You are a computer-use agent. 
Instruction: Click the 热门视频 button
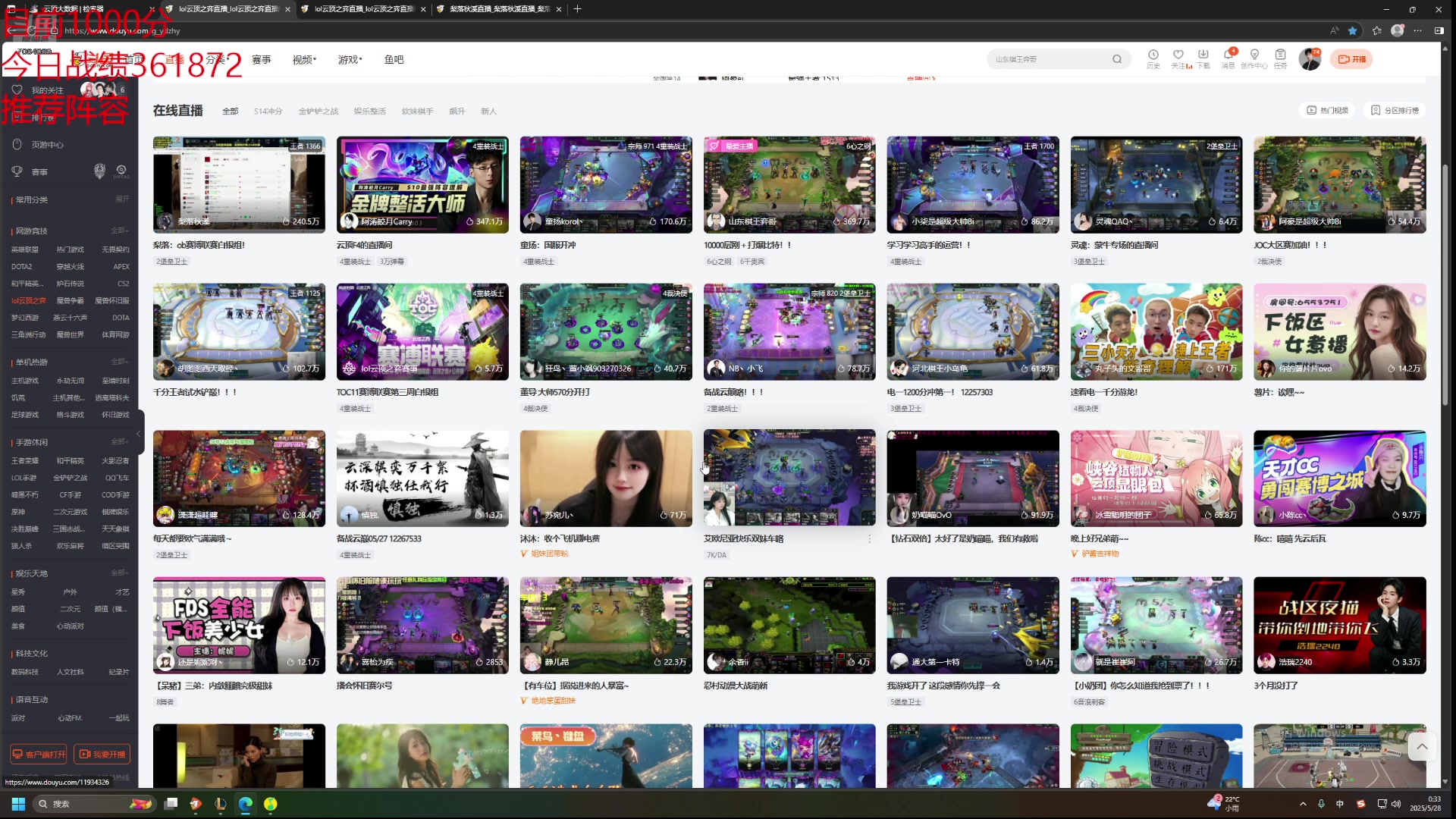tap(1327, 111)
